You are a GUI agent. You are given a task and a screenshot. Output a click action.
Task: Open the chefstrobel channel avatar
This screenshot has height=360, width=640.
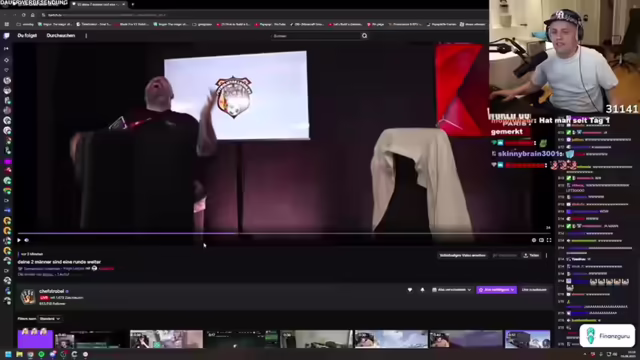pyautogui.click(x=28, y=297)
